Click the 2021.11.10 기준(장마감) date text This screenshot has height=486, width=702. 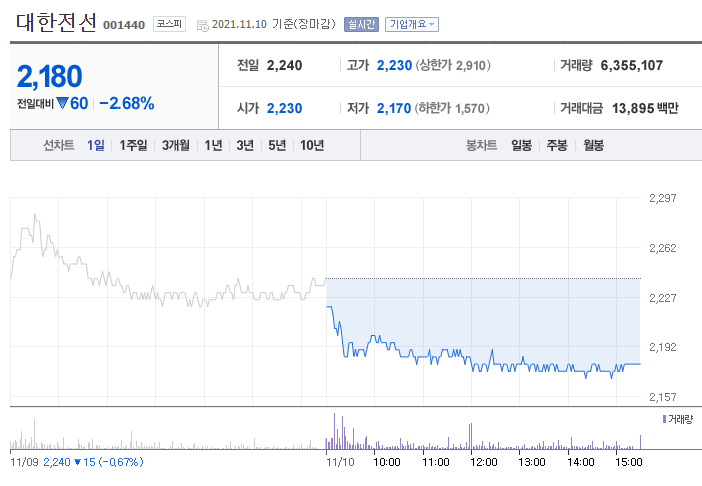click(x=274, y=24)
